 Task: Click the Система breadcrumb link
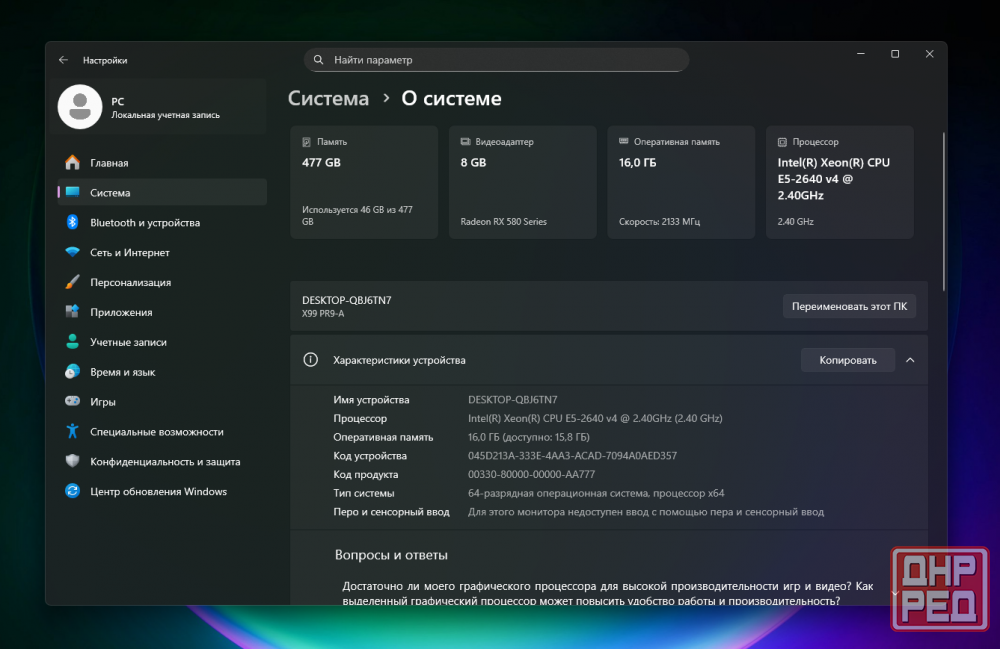click(x=328, y=98)
